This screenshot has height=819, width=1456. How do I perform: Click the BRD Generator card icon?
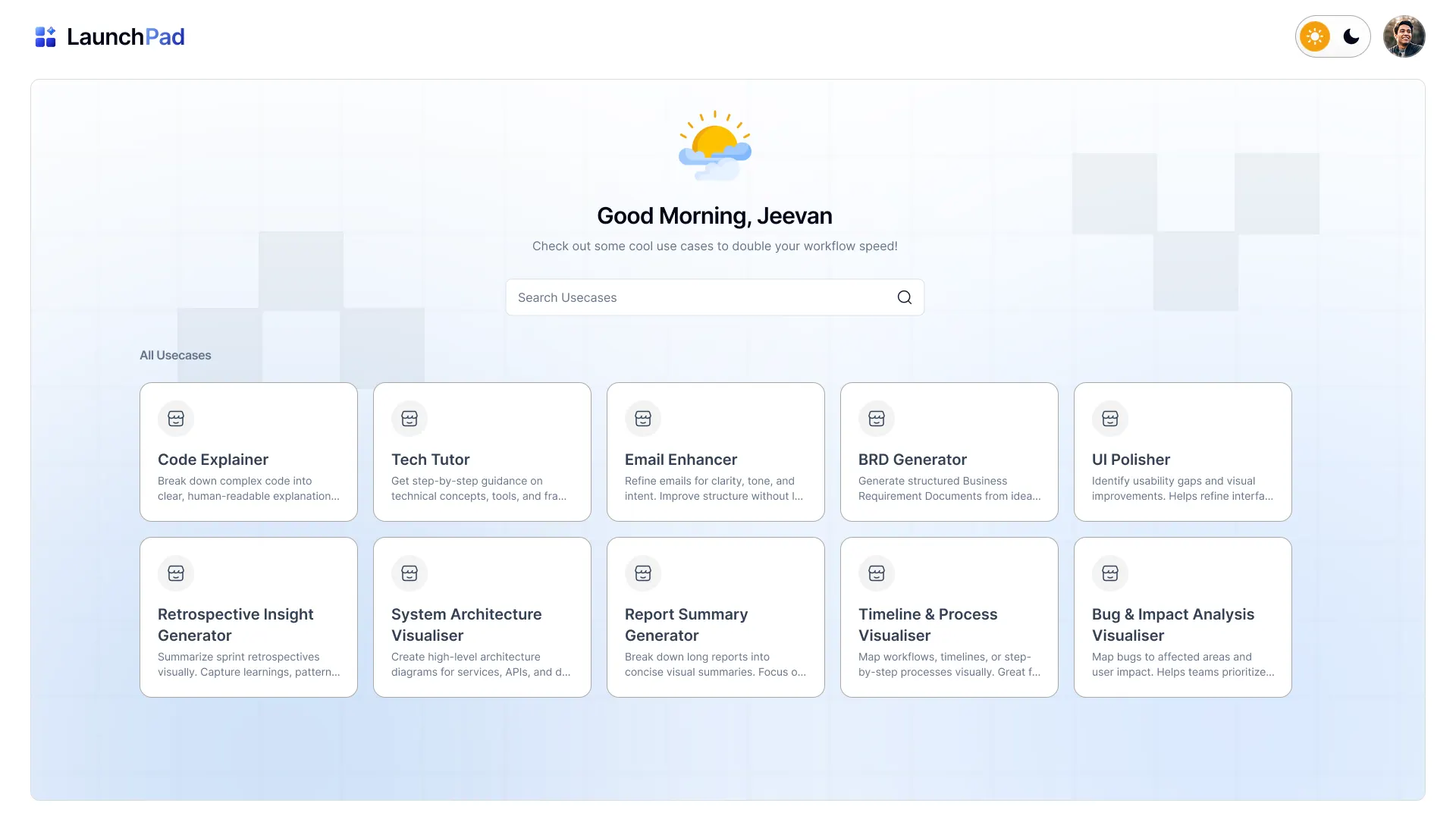pyautogui.click(x=877, y=419)
